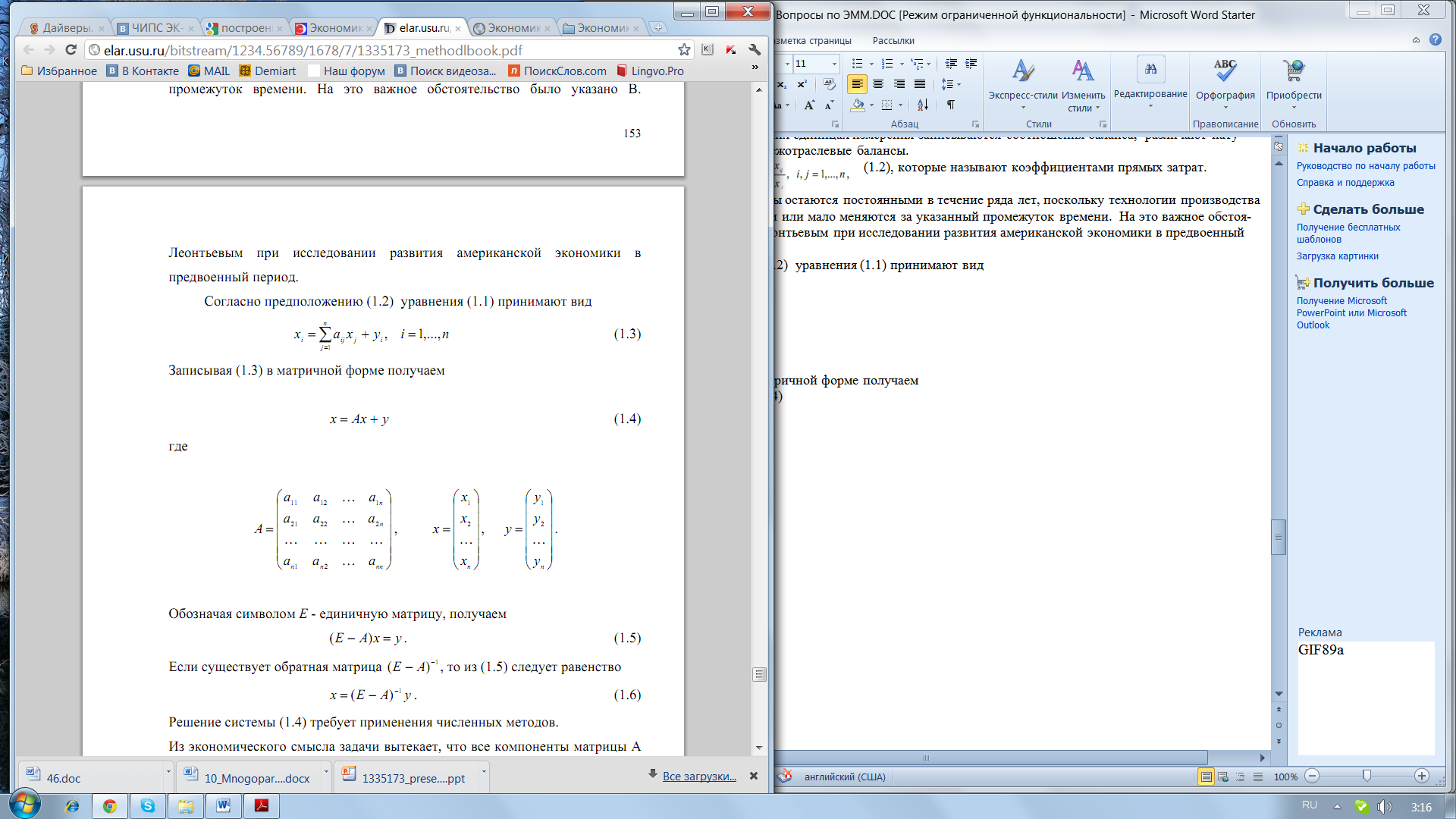Clear formatting with the eraser icon
The width and height of the screenshot is (1456, 819).
(x=829, y=84)
